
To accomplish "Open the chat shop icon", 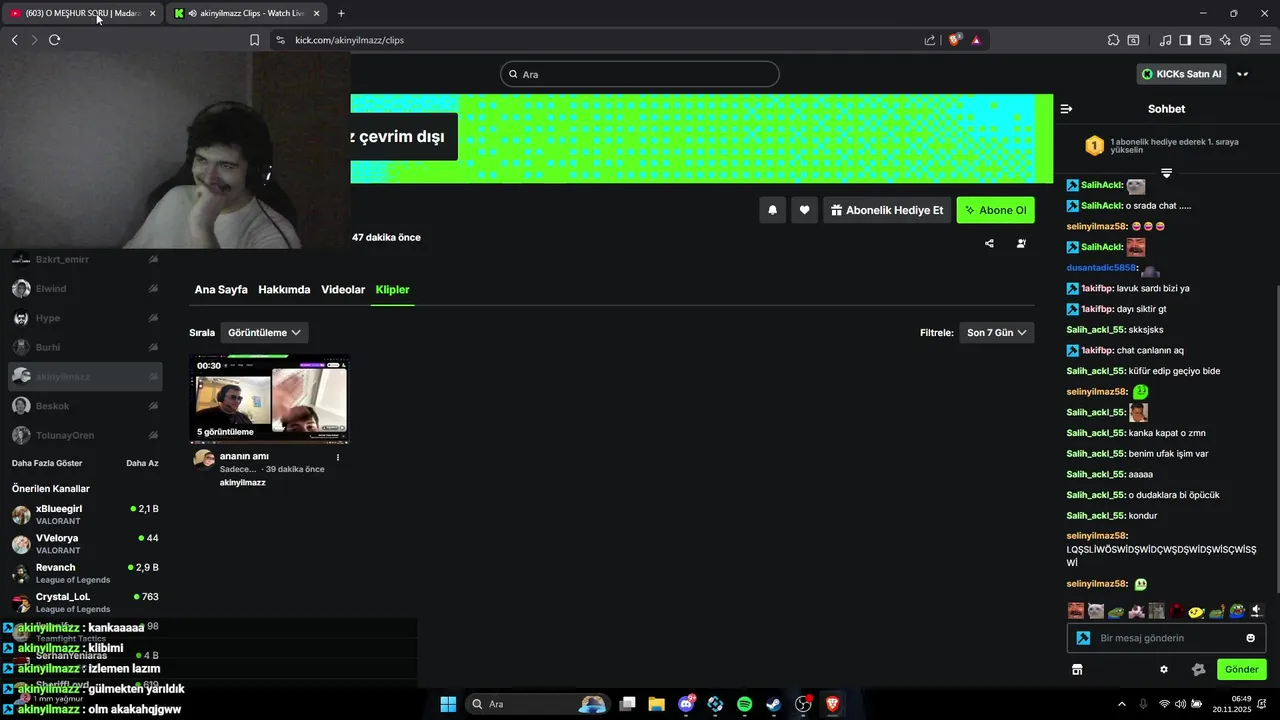I will [x=1077, y=669].
